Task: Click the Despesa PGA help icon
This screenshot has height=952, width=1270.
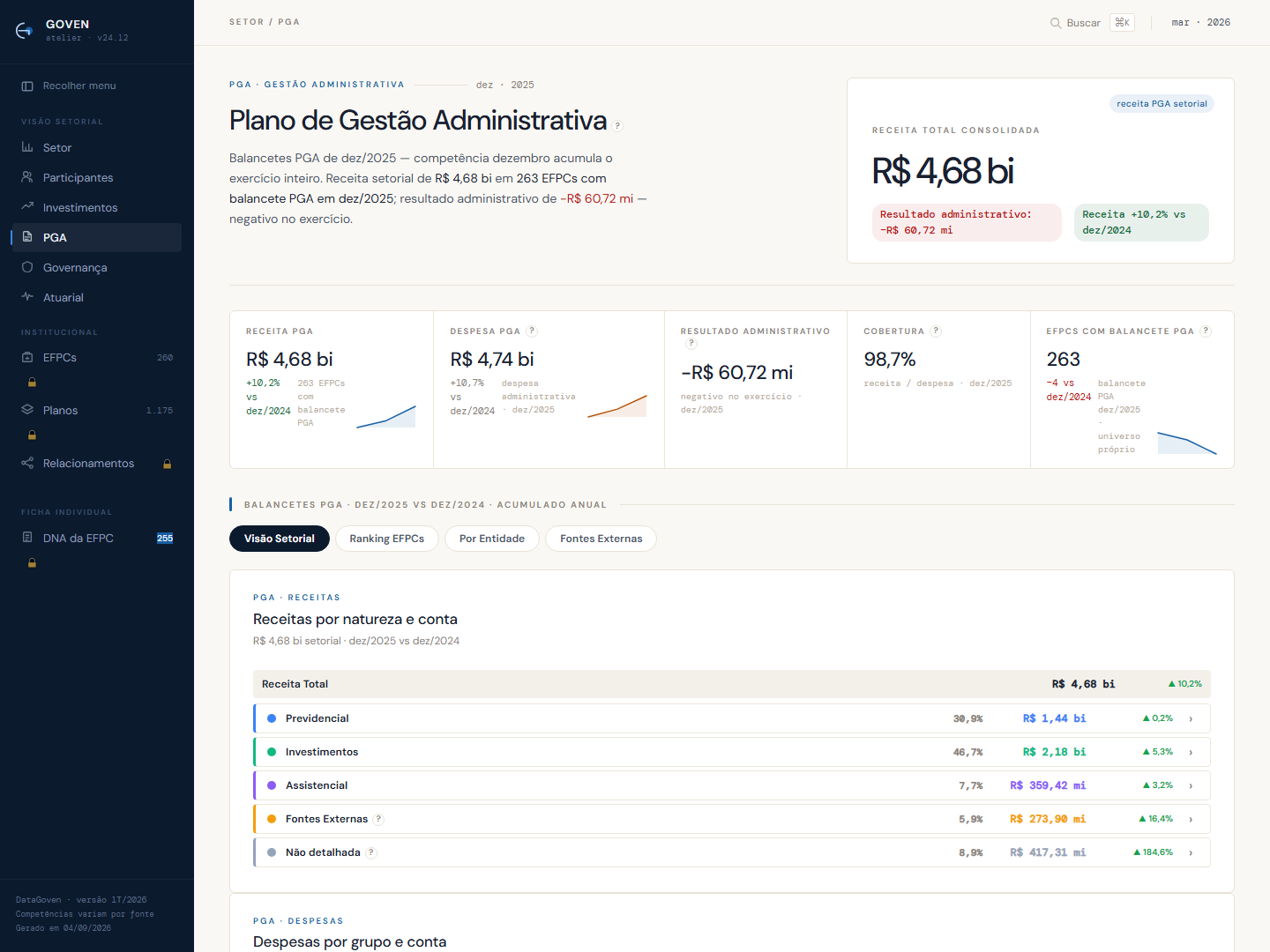Action: point(532,331)
